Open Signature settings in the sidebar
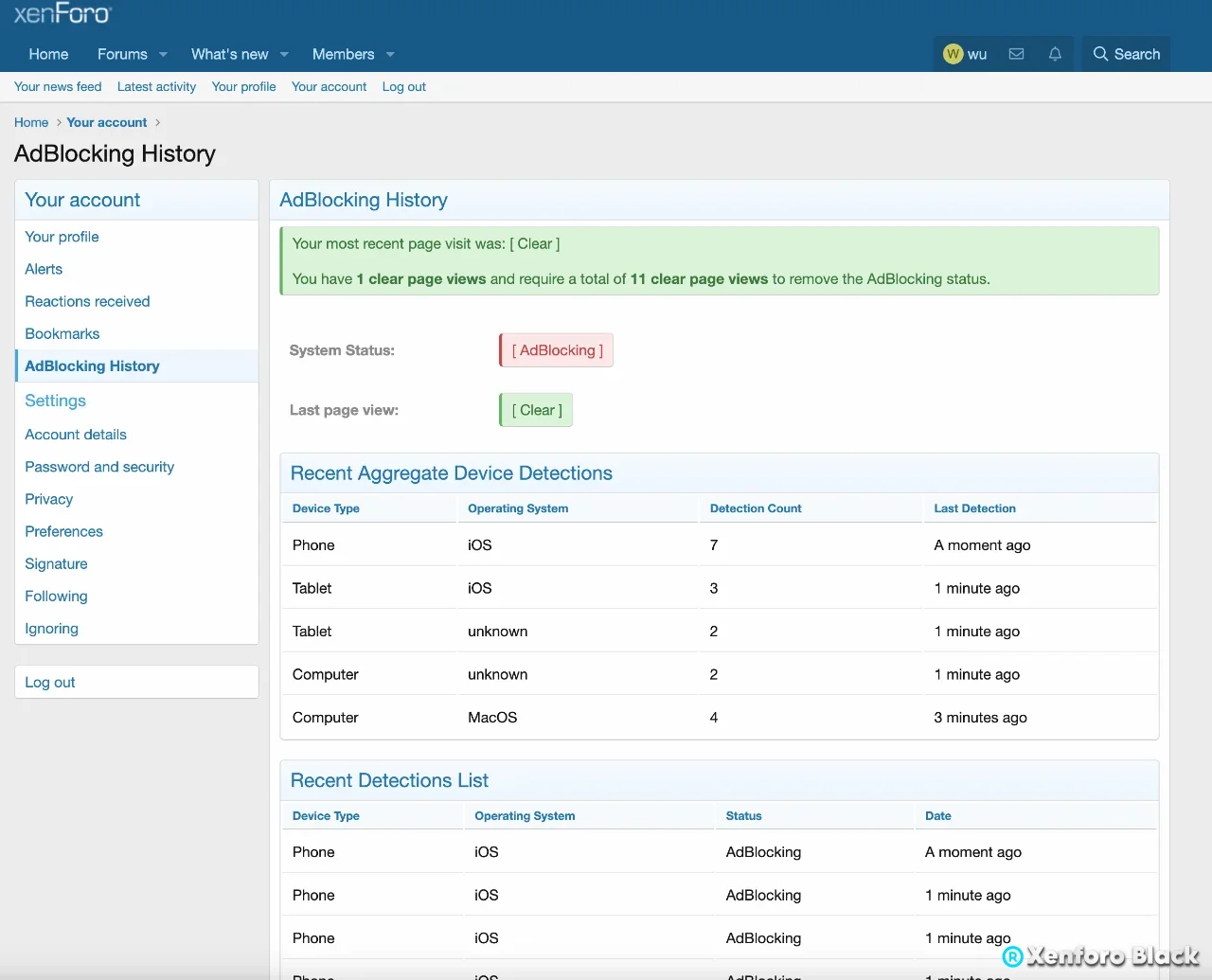 click(136, 563)
